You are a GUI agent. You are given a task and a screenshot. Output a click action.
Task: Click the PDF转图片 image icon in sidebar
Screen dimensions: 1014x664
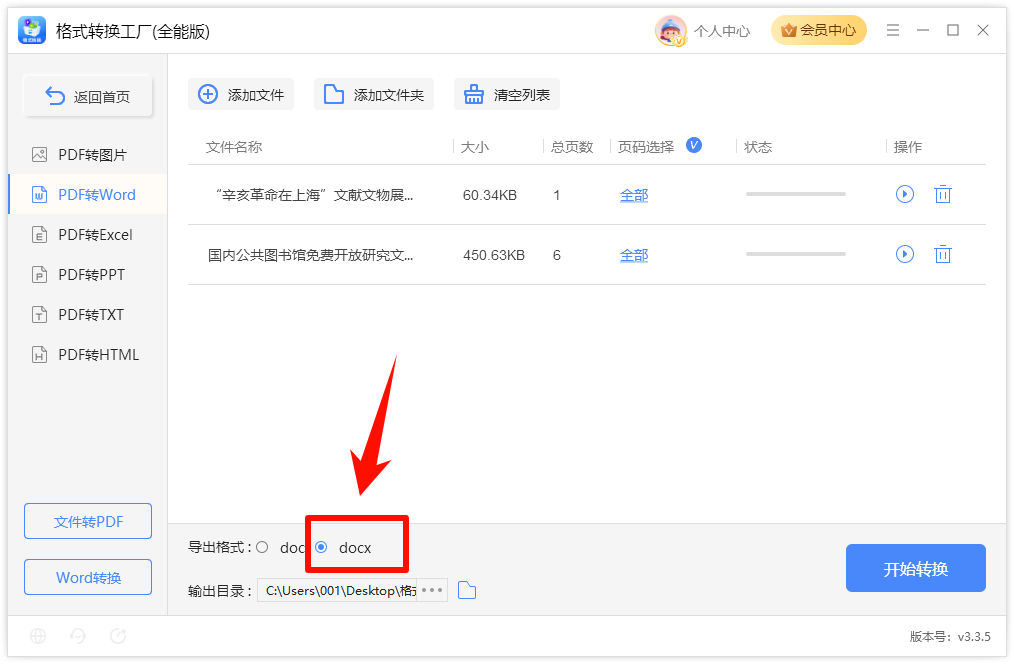click(39, 155)
